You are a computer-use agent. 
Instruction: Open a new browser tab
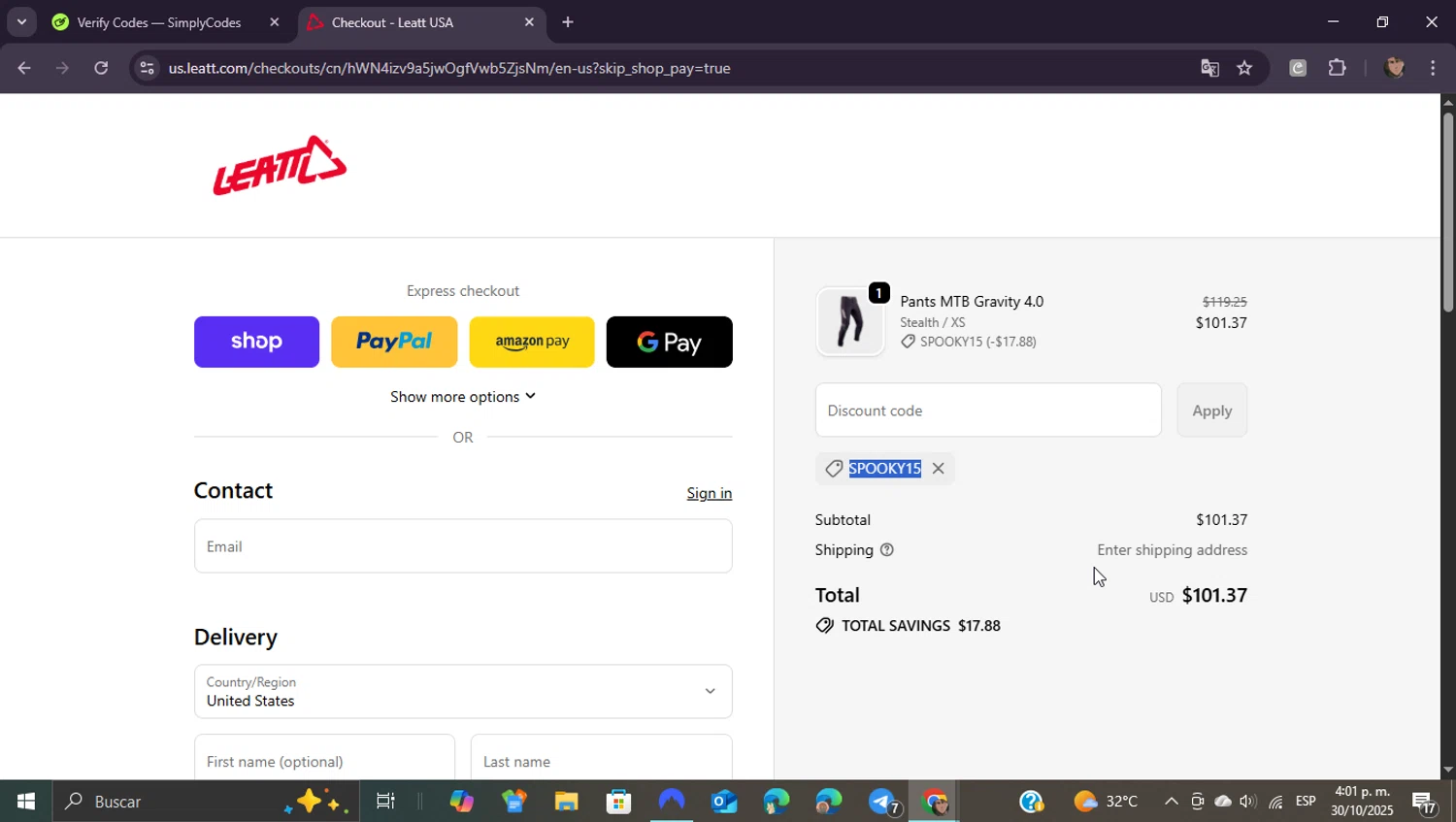click(568, 22)
